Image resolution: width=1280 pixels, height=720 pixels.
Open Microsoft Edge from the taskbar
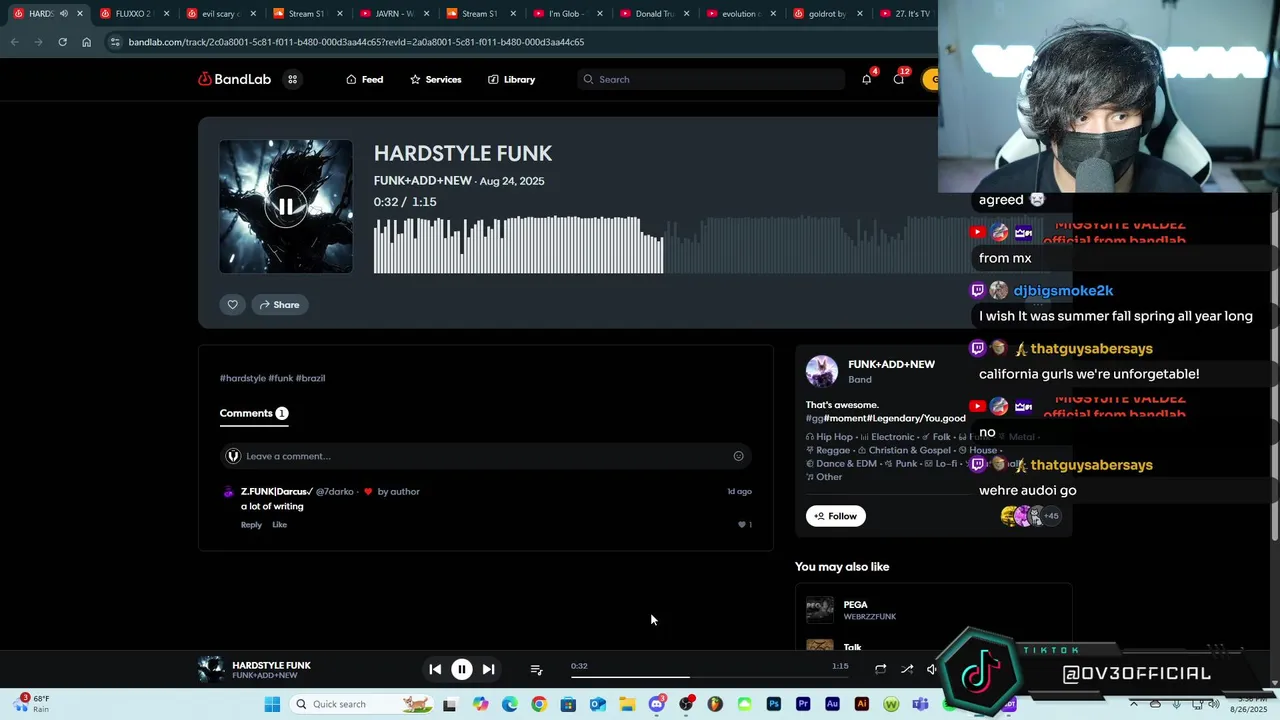click(510, 704)
